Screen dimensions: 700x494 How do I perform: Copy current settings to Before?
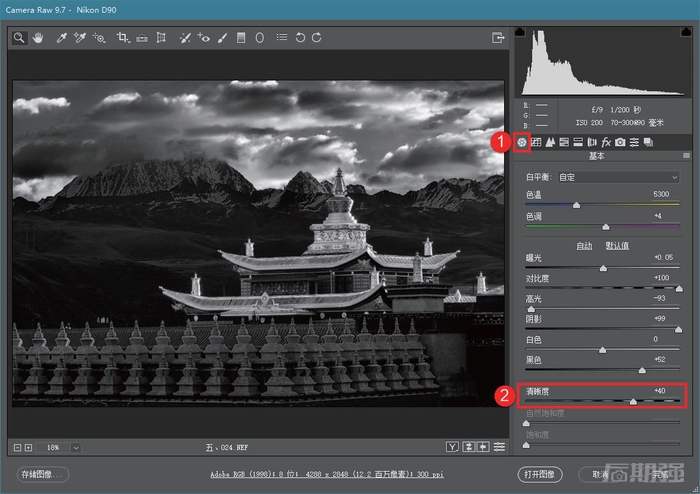[x=483, y=447]
